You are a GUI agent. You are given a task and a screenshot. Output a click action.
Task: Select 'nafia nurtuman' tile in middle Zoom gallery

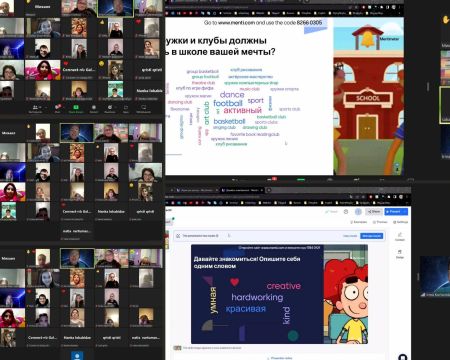coord(77,231)
